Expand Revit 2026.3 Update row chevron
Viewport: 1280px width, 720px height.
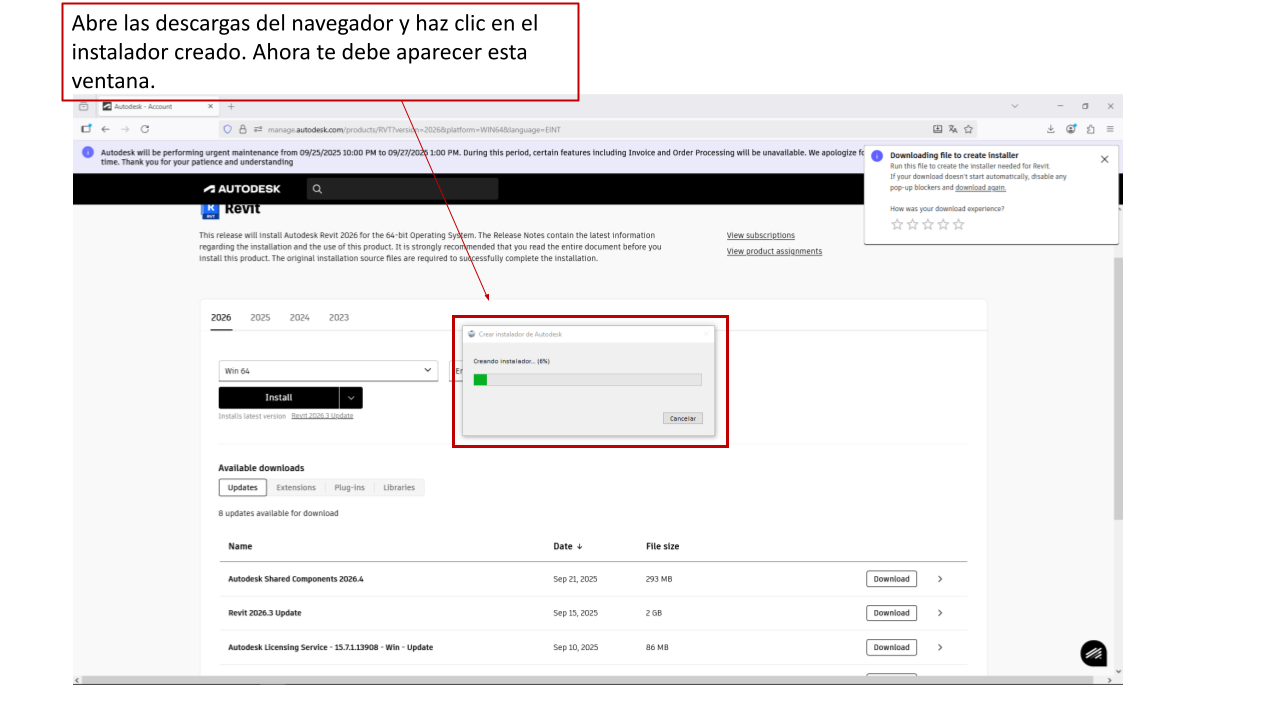click(x=940, y=613)
